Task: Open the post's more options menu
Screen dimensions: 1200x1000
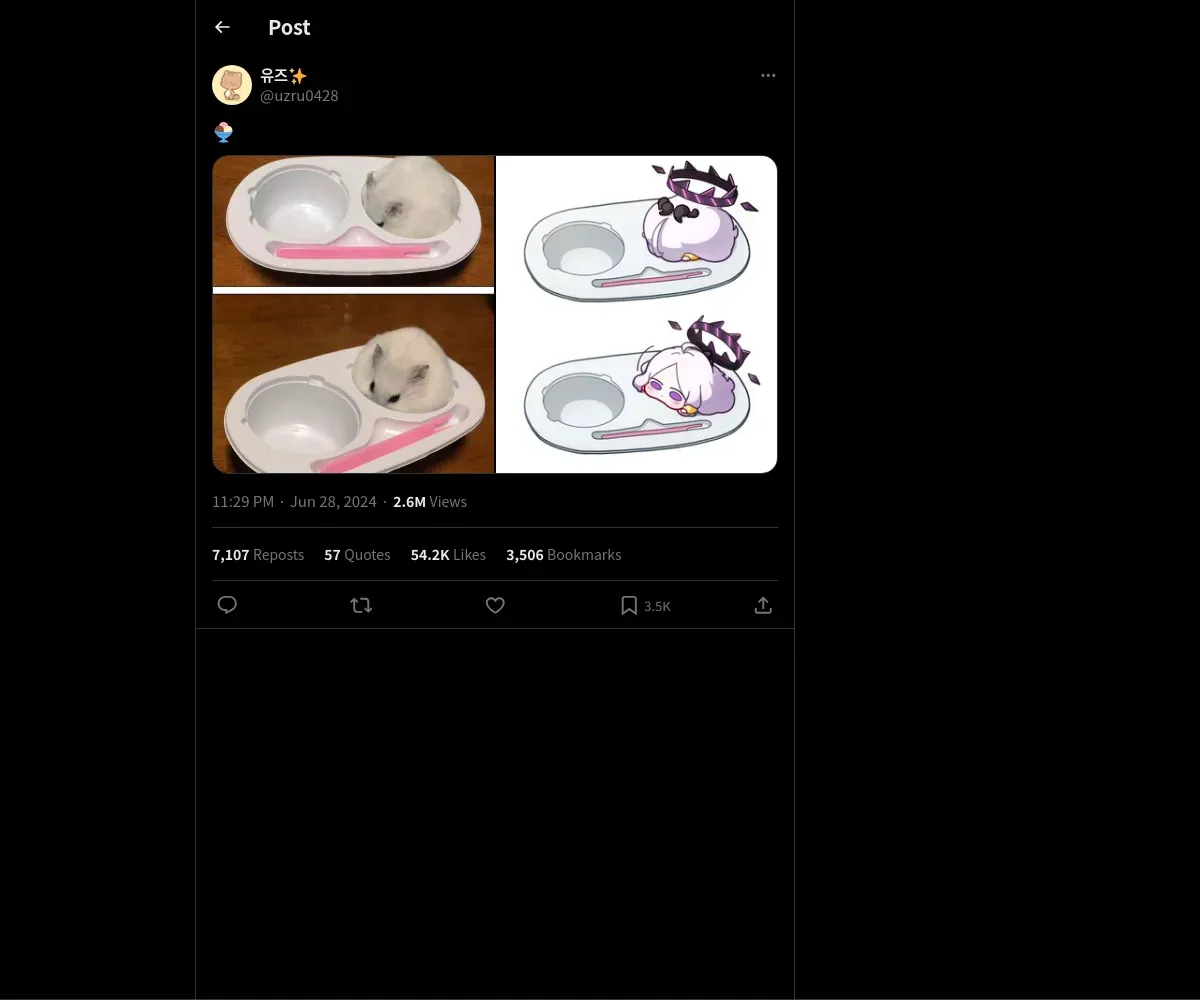Action: coord(768,76)
